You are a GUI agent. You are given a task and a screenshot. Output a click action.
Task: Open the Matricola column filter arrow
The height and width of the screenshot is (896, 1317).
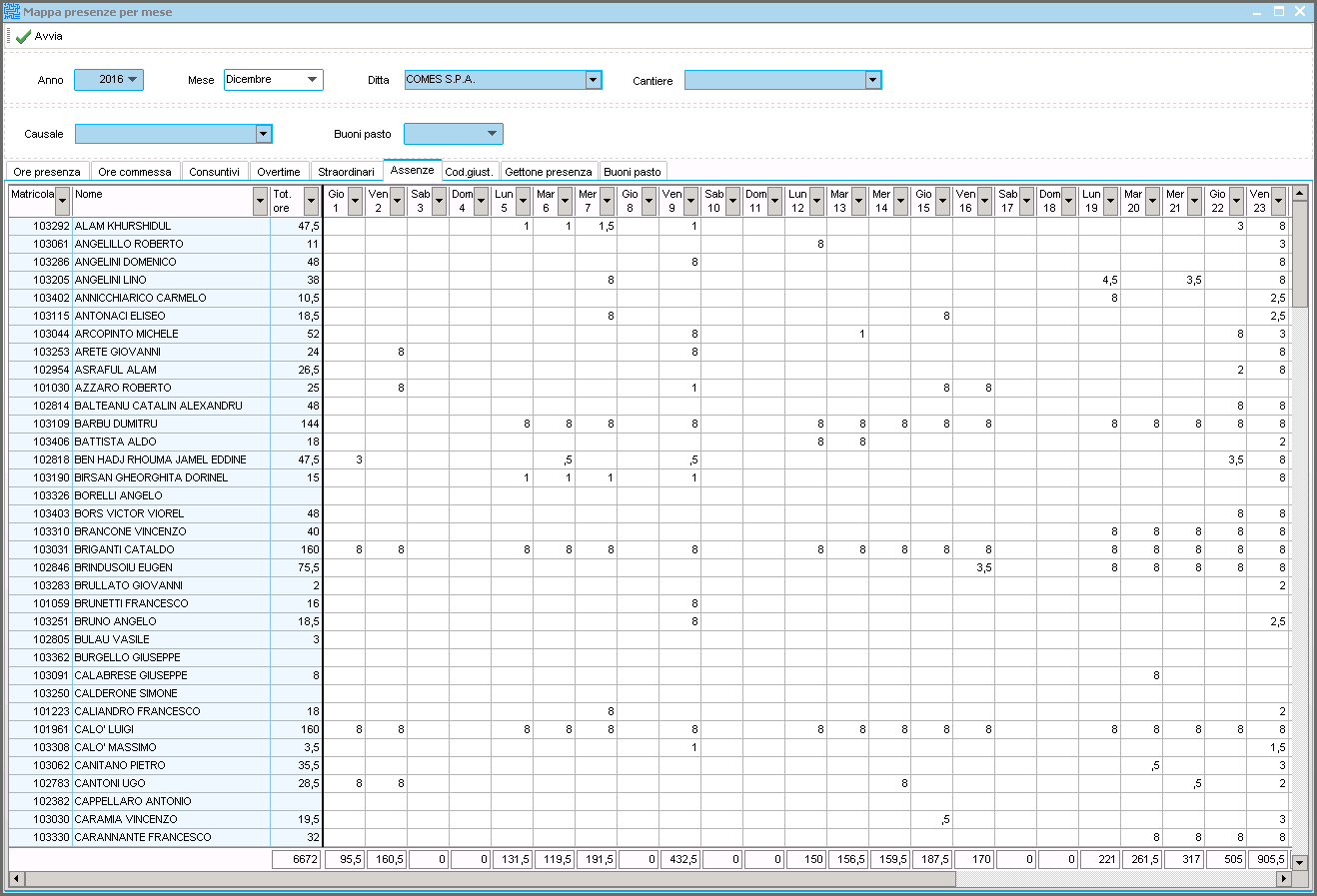click(x=63, y=201)
